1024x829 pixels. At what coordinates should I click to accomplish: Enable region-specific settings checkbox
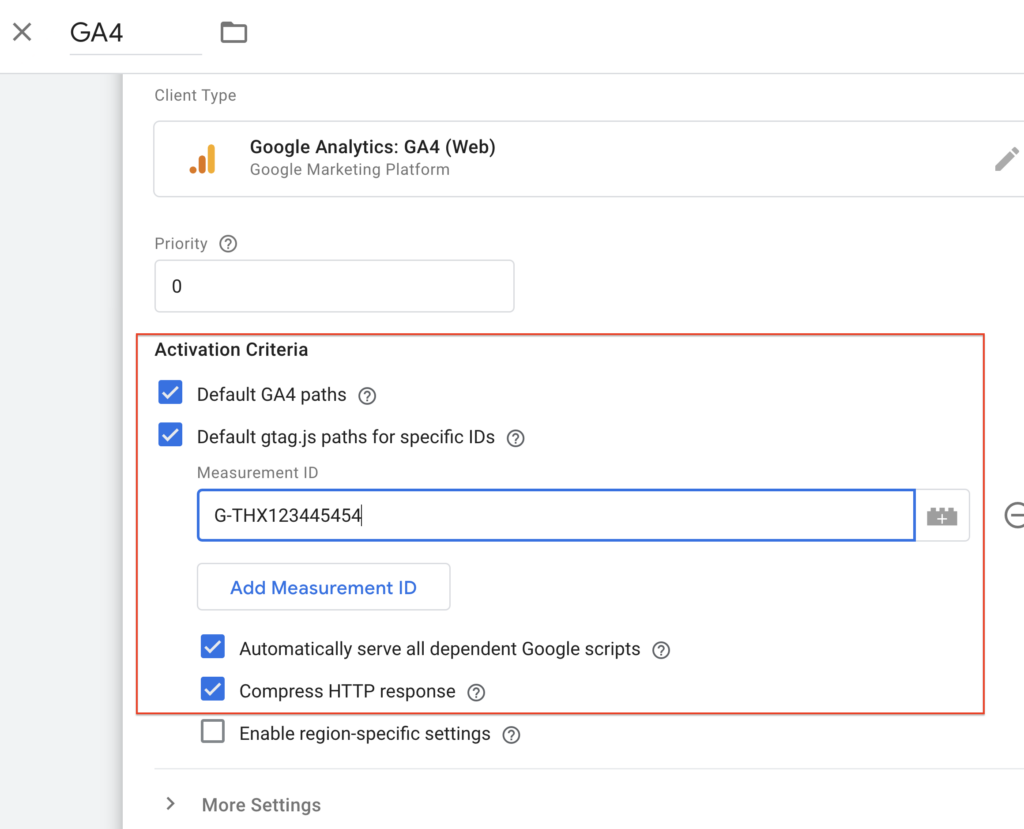point(212,733)
